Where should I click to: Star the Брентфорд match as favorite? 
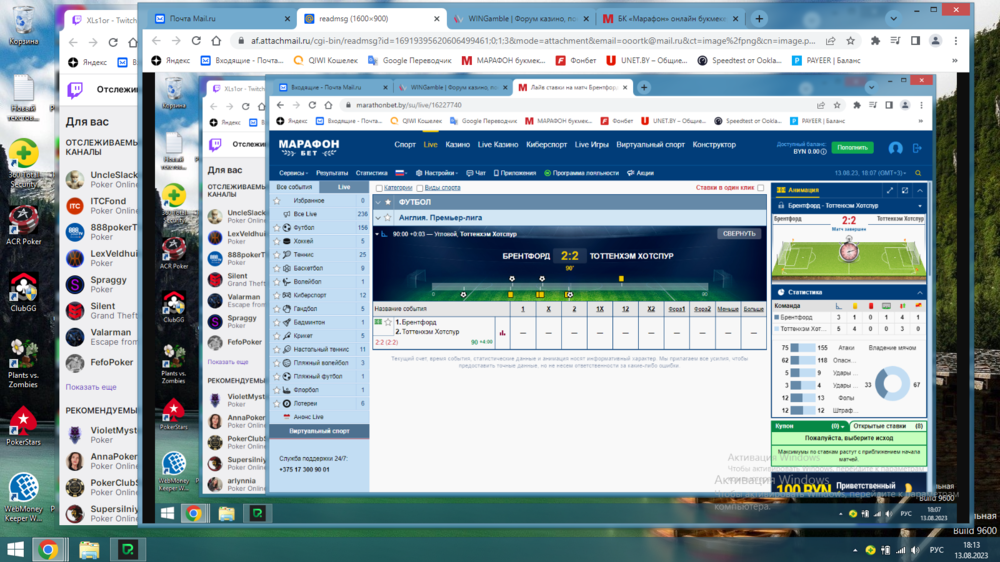point(388,323)
